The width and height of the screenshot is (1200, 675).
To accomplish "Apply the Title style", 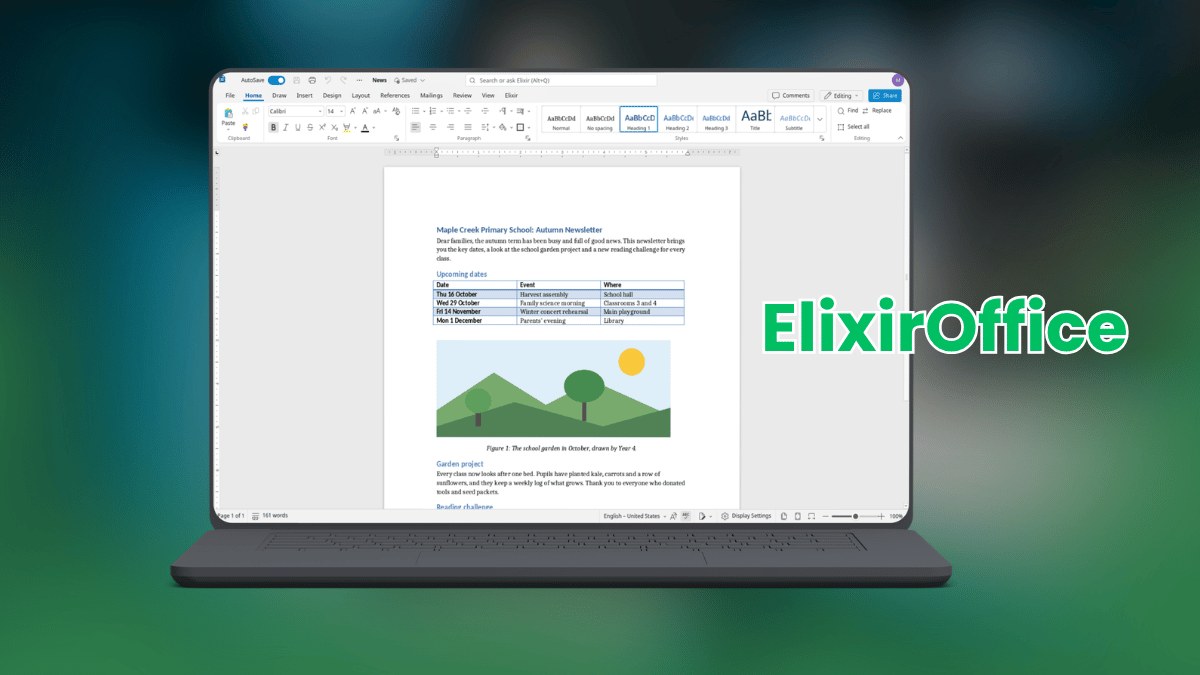I will click(x=755, y=119).
